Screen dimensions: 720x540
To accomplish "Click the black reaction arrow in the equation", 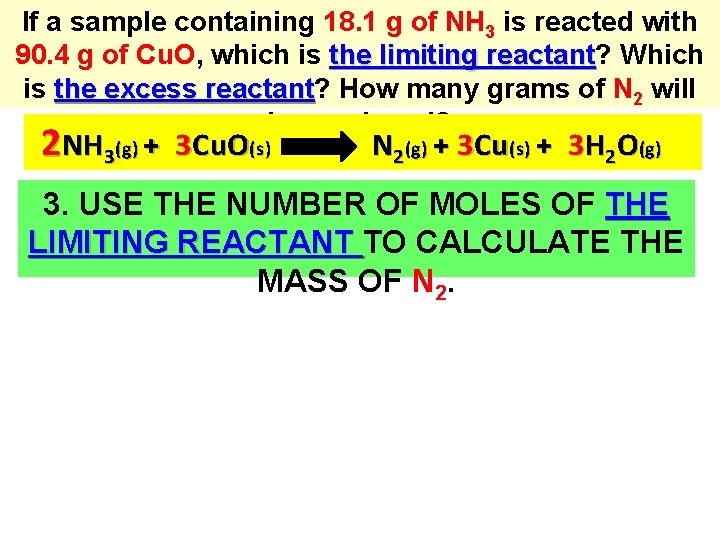I will tap(319, 146).
